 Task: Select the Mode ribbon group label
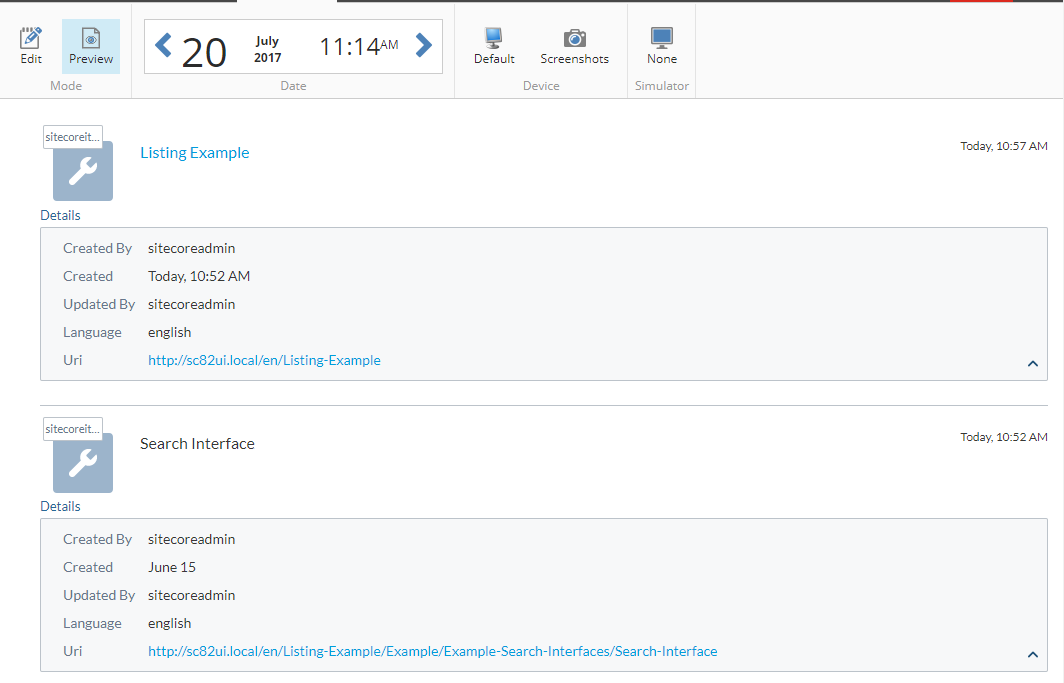coord(65,85)
